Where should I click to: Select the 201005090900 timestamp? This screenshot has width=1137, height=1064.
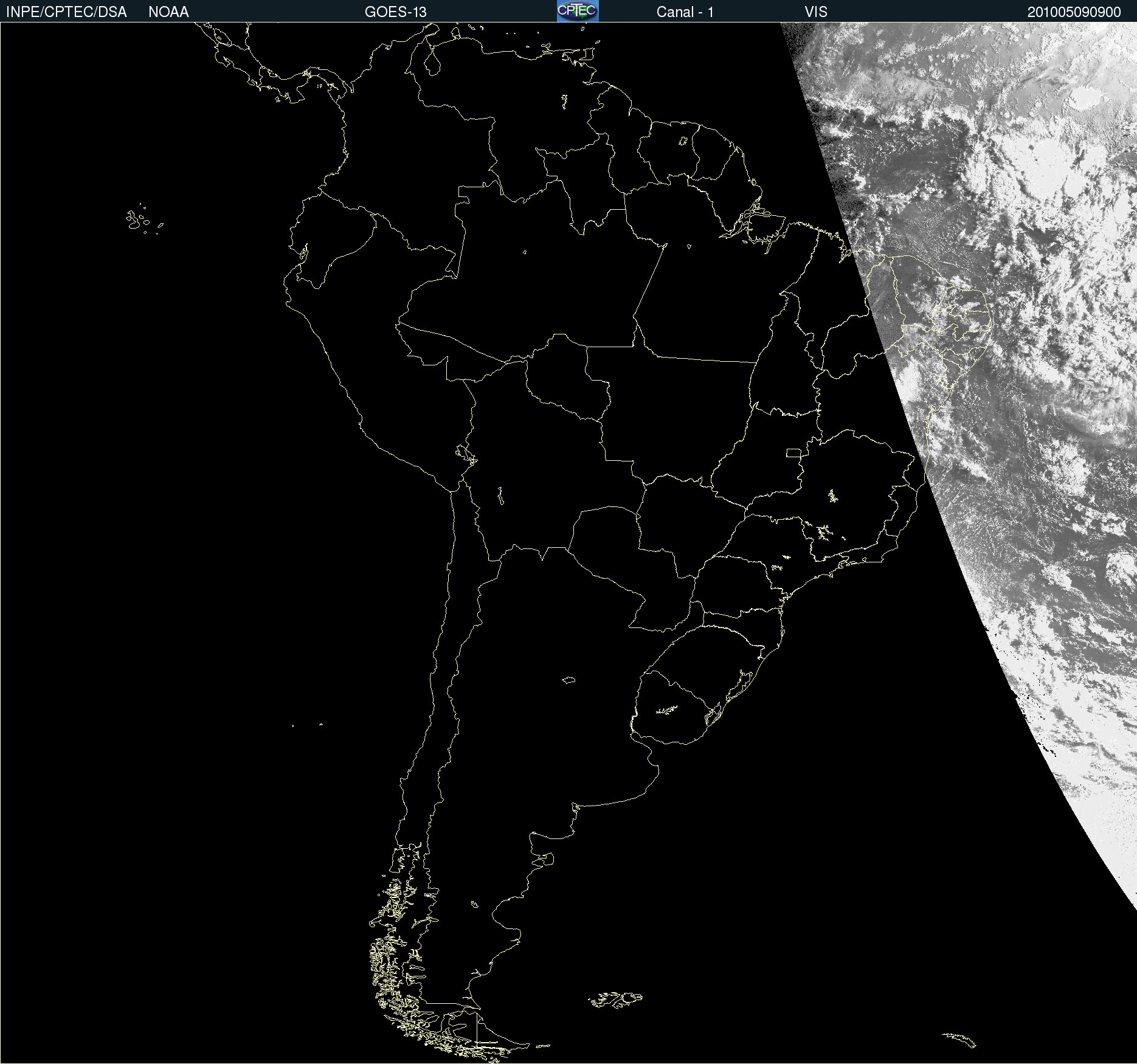1074,12
